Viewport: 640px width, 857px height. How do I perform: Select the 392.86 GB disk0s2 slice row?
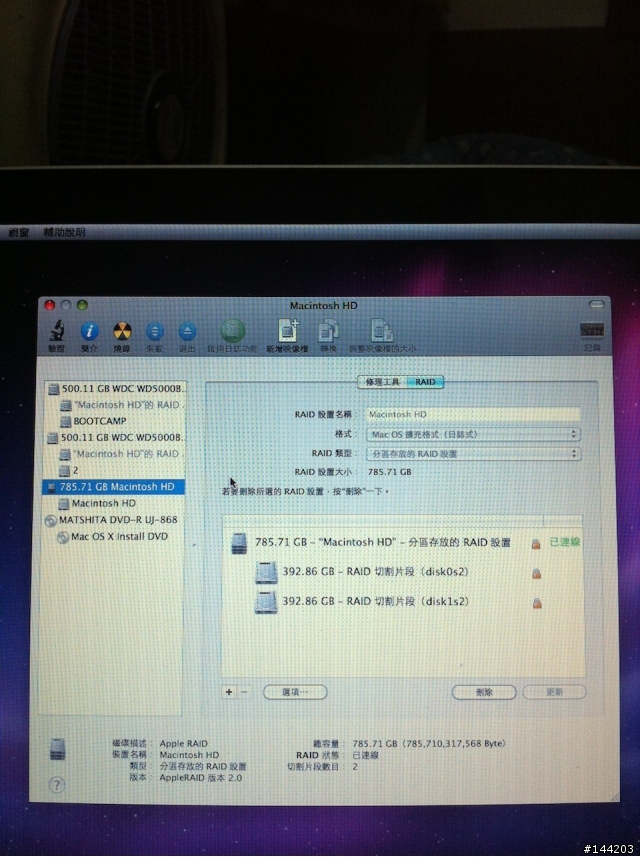(x=403, y=572)
